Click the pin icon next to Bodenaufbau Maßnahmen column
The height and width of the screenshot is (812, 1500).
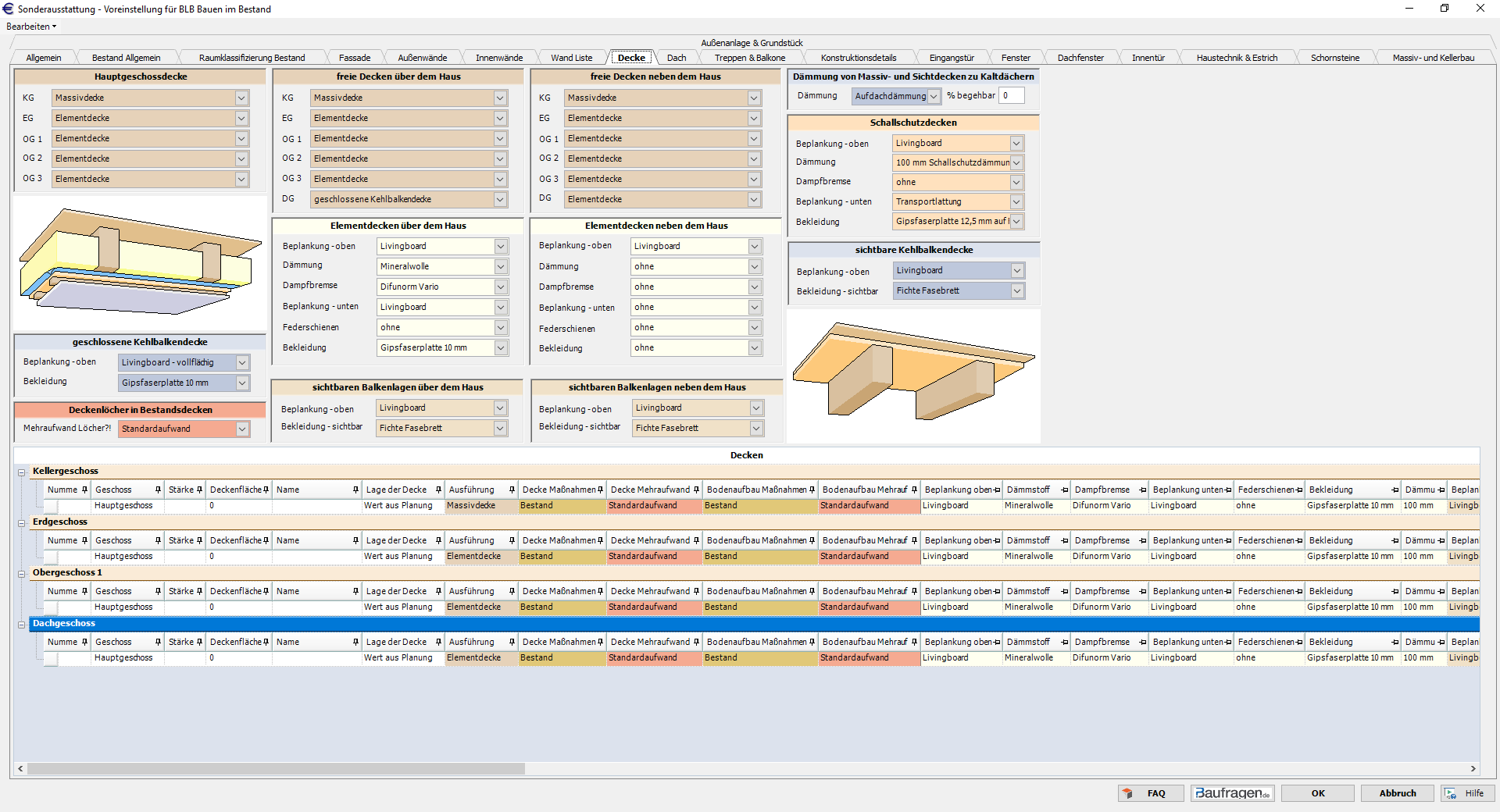[x=812, y=490]
